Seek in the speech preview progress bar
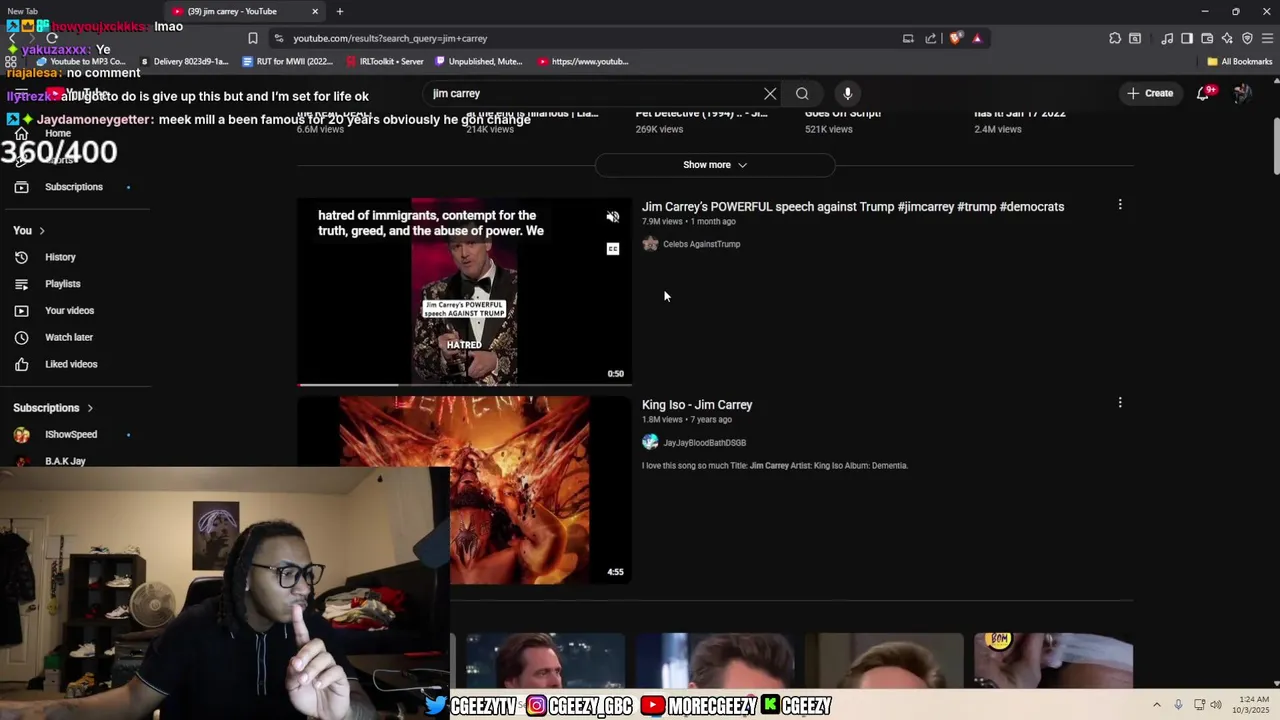Image resolution: width=1280 pixels, height=720 pixels. 465,384
